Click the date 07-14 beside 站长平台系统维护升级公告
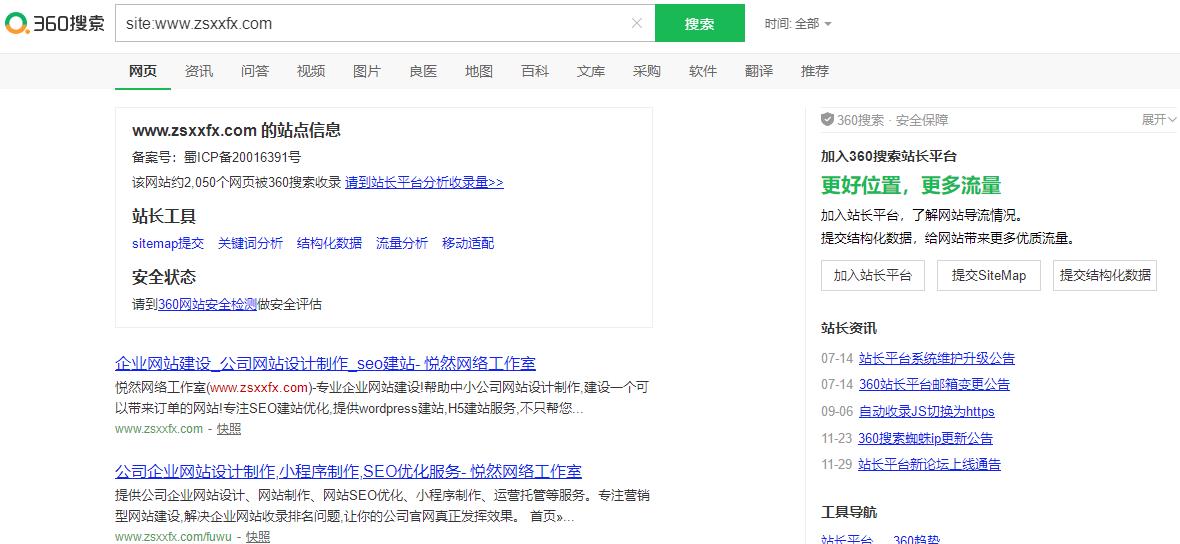Screen dimensions: 1180x544 (x=837, y=358)
